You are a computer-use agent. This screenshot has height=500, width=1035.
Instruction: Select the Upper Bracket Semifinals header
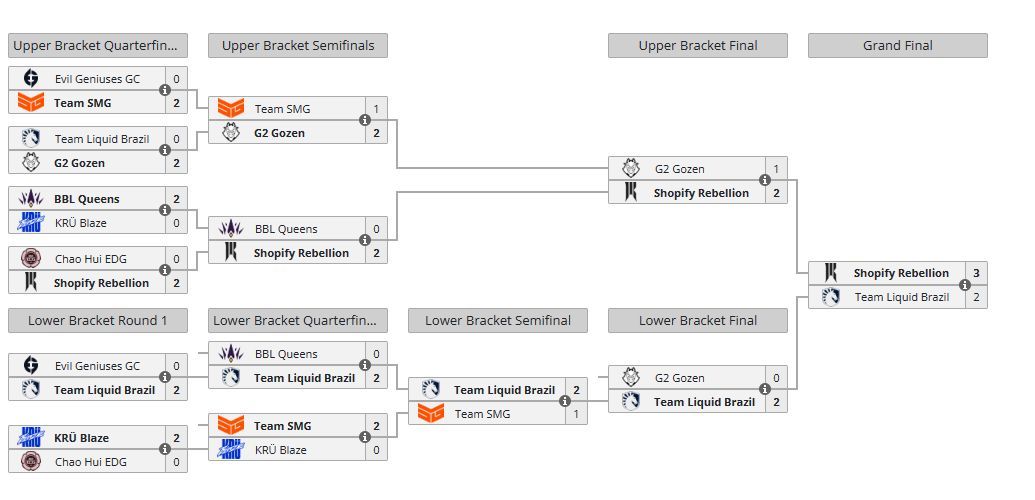(x=297, y=45)
